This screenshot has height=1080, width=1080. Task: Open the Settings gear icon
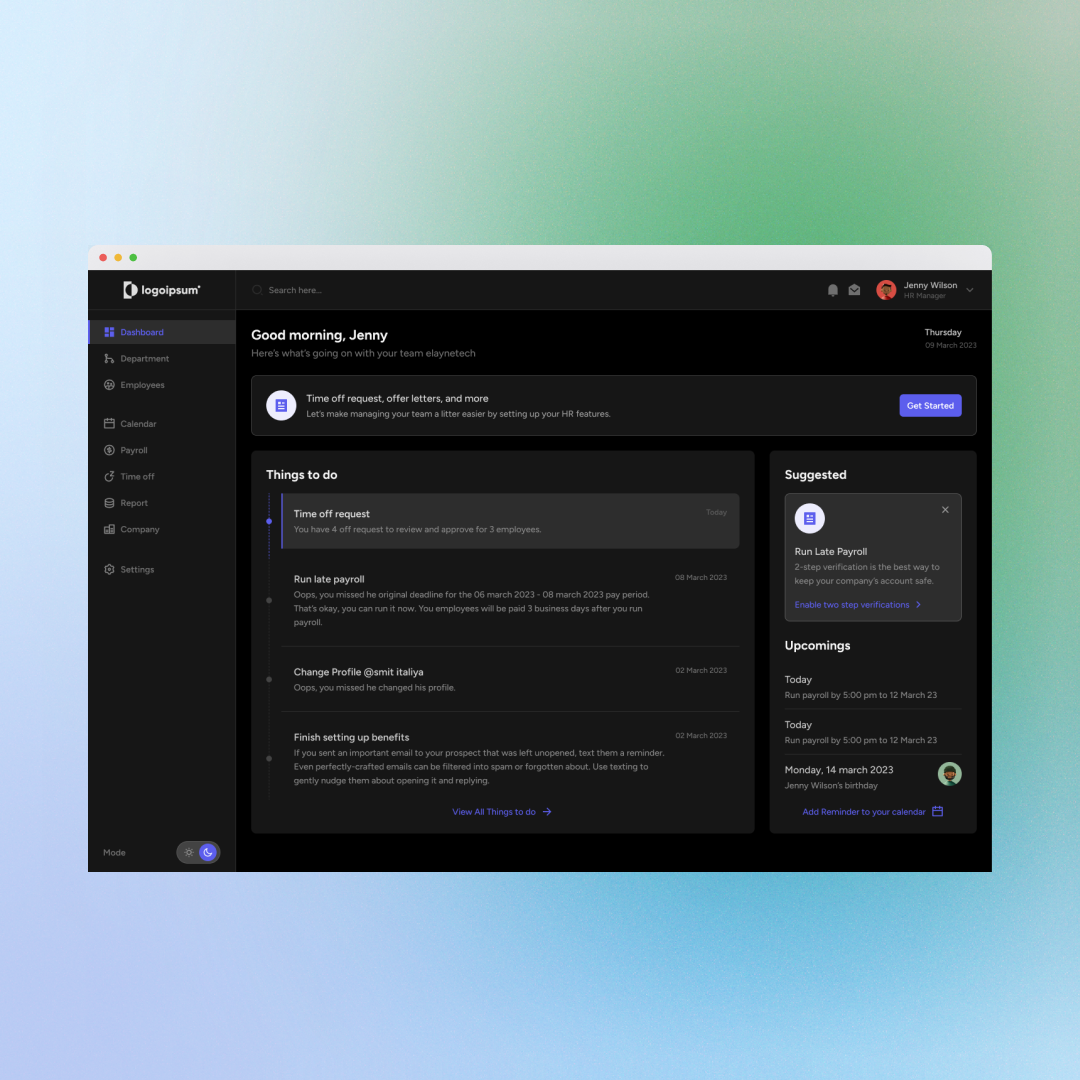coord(110,569)
